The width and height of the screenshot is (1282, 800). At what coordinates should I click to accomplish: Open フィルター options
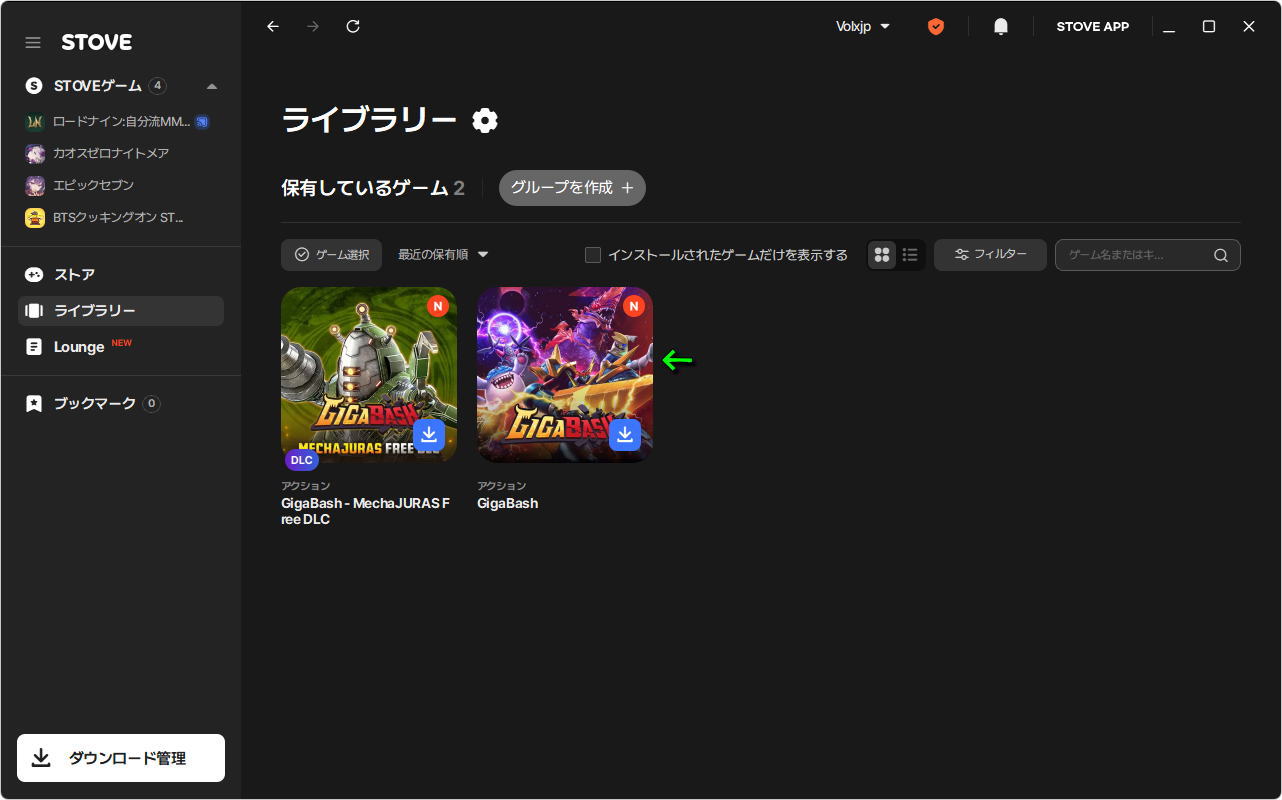coord(989,254)
